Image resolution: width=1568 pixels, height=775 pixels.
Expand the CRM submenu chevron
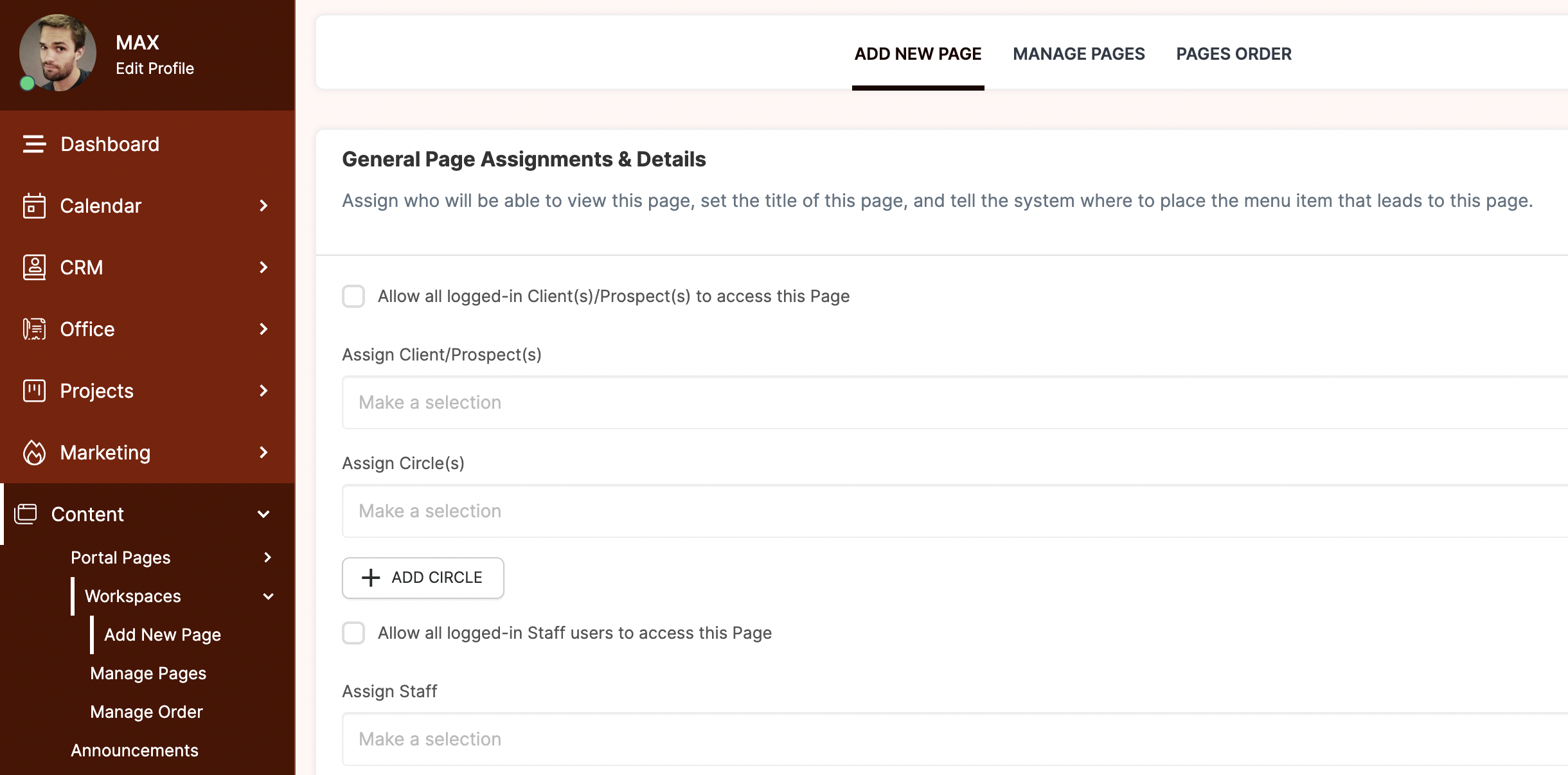pos(263,267)
